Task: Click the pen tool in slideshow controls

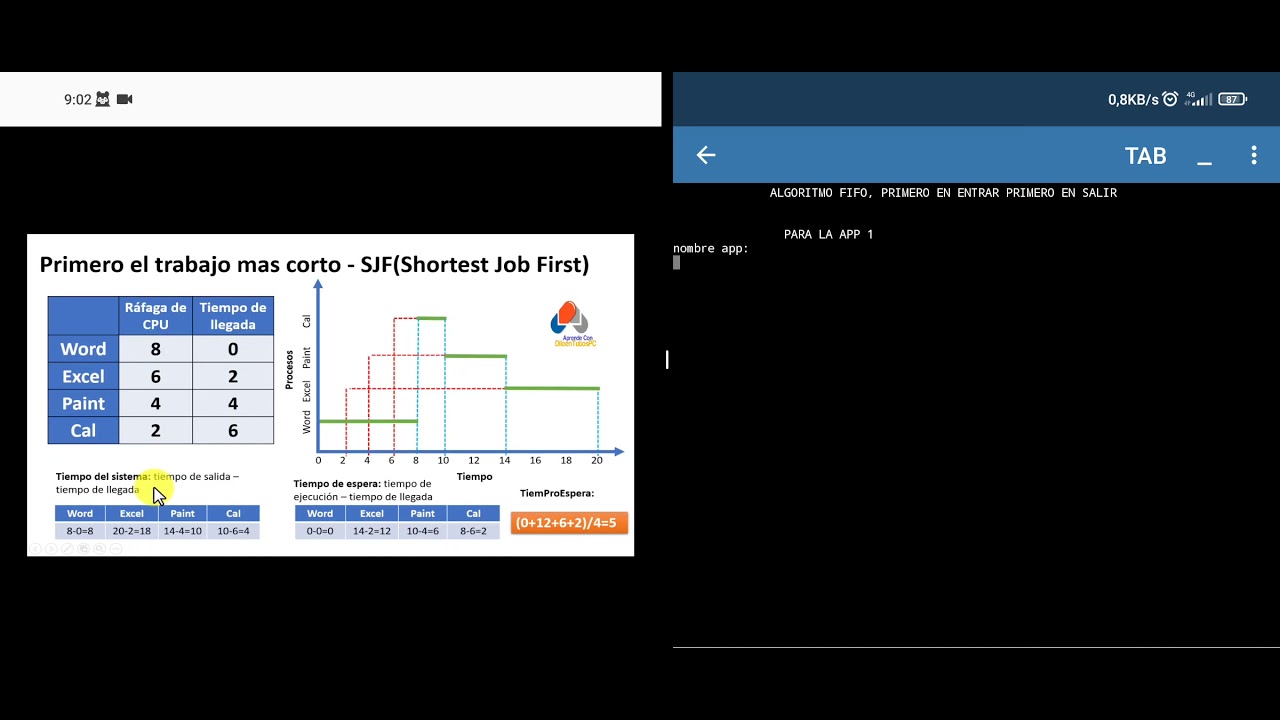Action: click(x=67, y=549)
